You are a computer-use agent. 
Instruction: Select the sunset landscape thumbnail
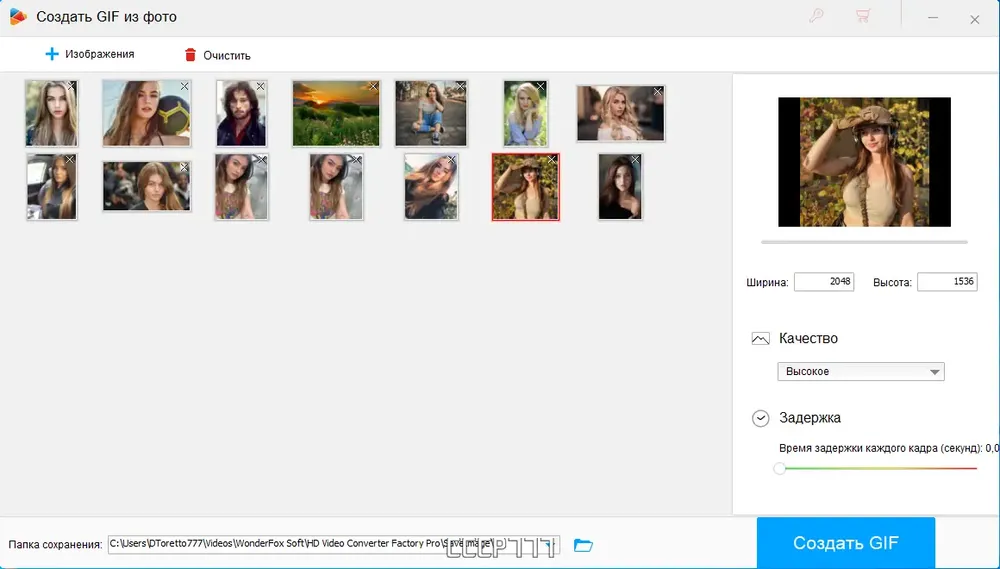coord(335,114)
